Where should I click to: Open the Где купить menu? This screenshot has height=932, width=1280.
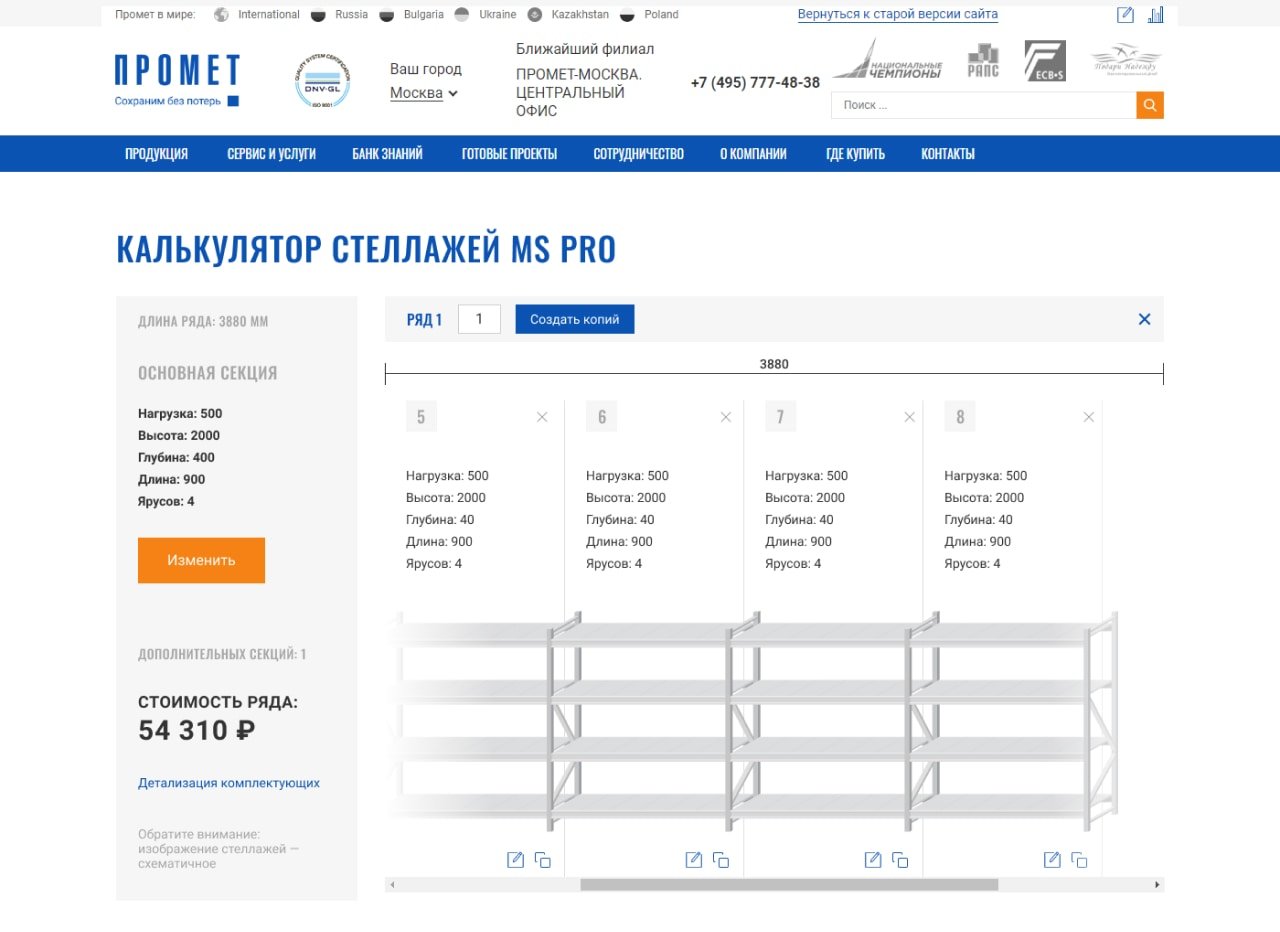pos(855,154)
